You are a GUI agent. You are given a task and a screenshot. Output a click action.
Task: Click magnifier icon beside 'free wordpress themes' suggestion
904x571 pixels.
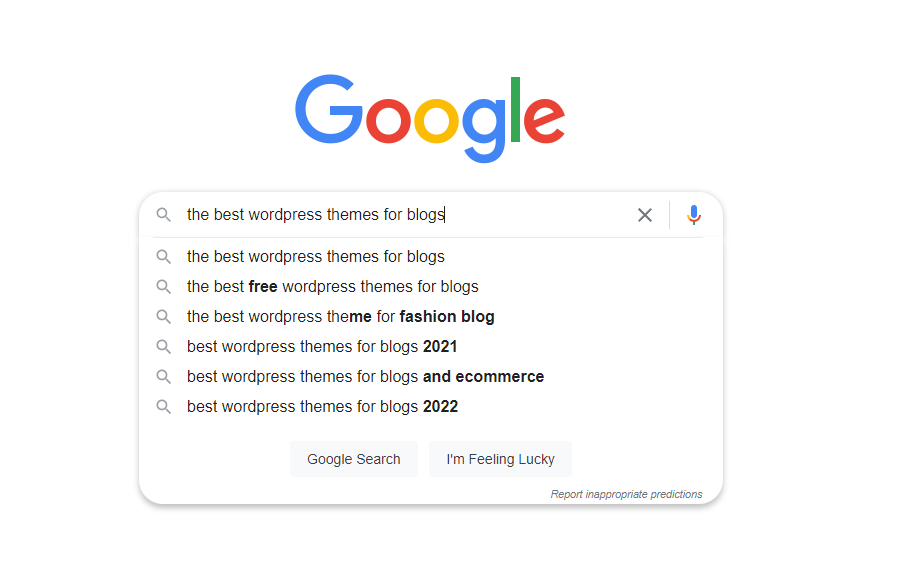coord(164,287)
